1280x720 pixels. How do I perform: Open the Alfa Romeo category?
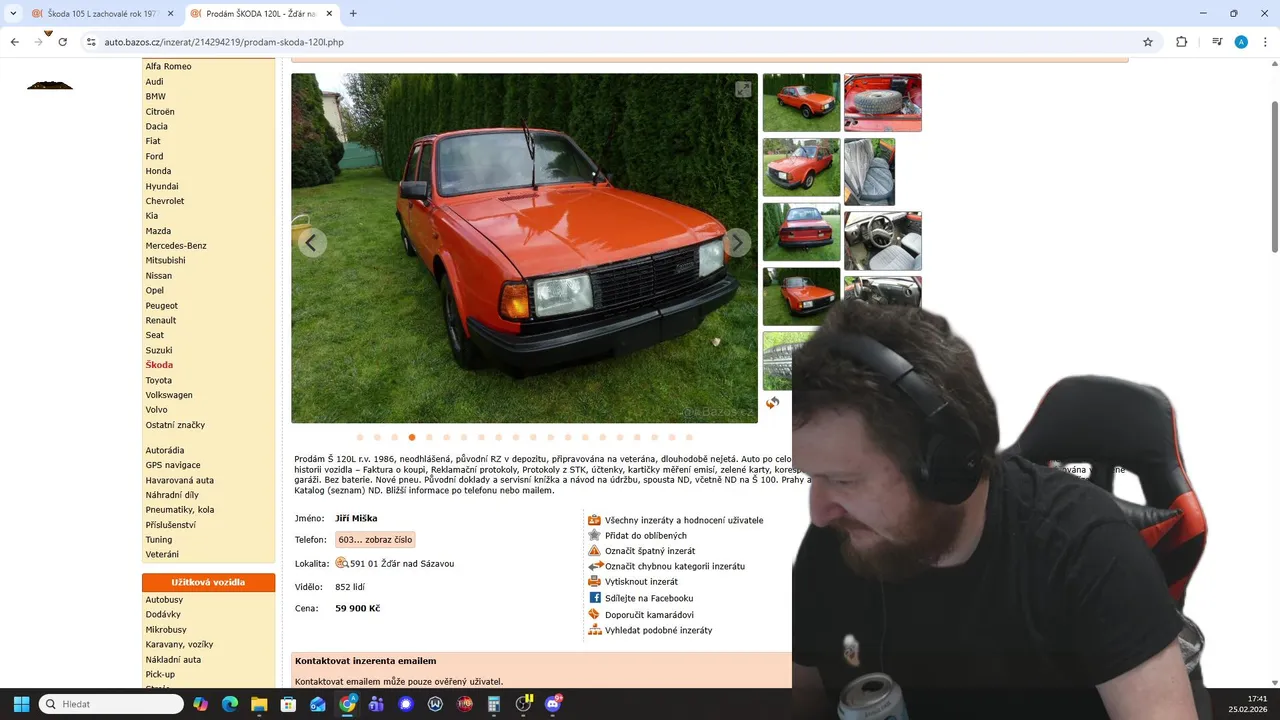click(168, 66)
